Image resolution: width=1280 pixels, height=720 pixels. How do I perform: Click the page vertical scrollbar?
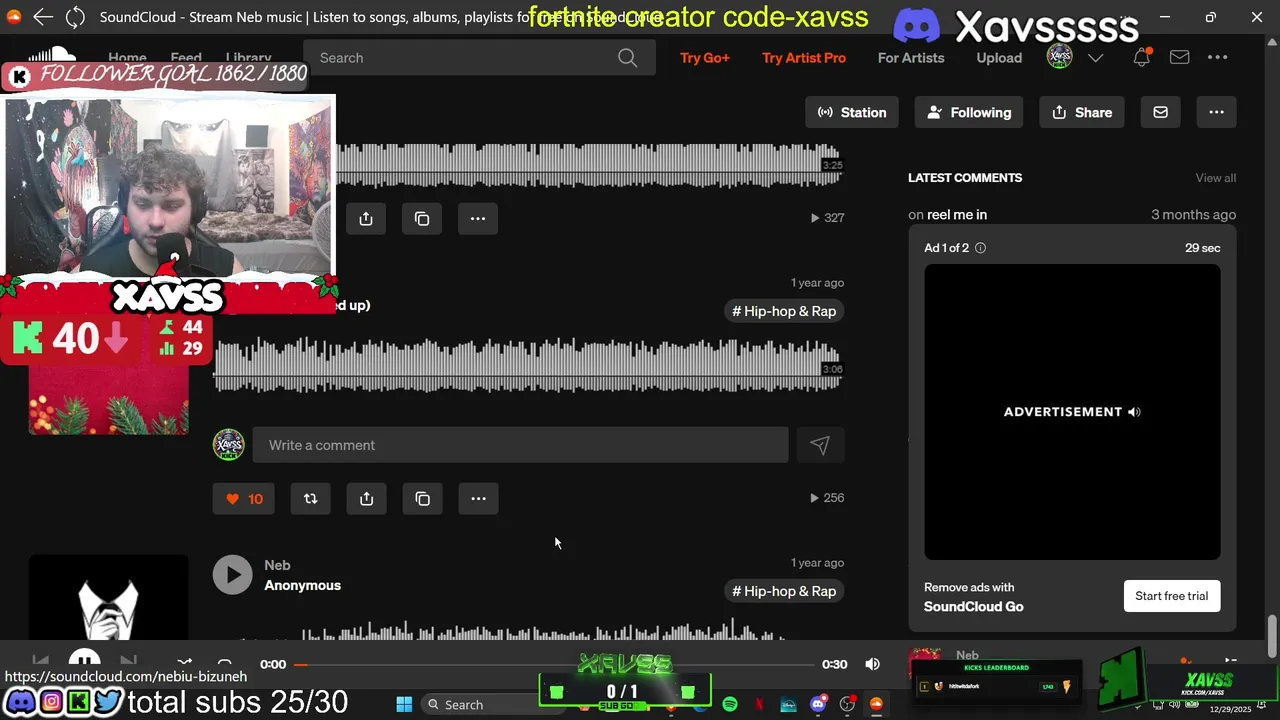1272,637
